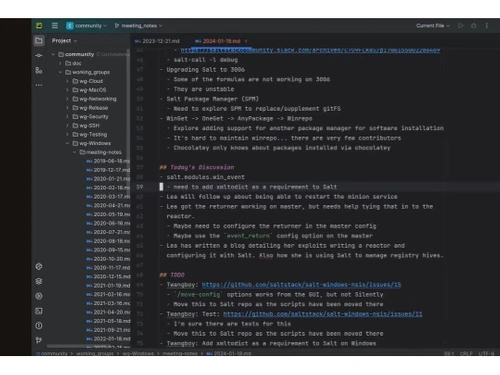Open the layered Services tool window icon
500x375 pixels.
point(39,281)
